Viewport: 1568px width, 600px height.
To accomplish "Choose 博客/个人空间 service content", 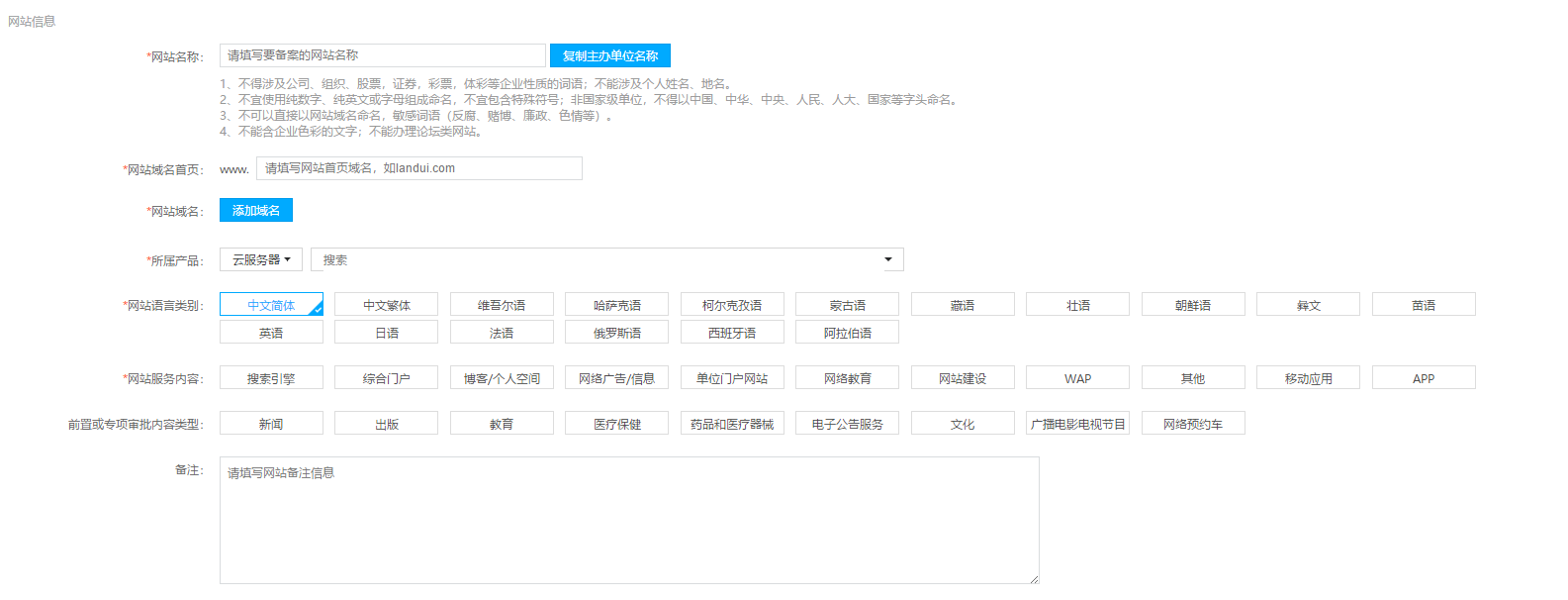I will pos(502,378).
